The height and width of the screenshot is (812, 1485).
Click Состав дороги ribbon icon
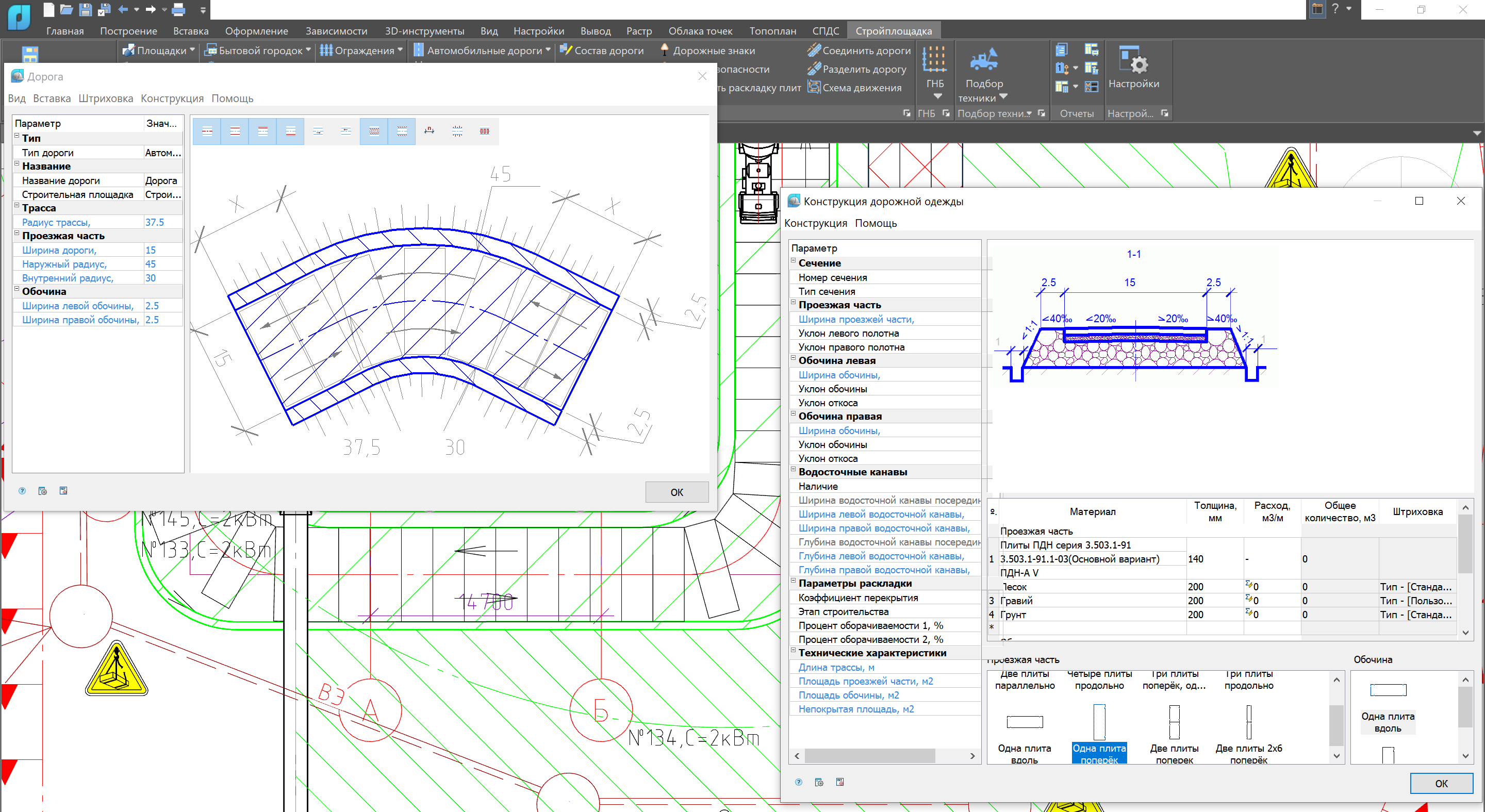pos(566,50)
